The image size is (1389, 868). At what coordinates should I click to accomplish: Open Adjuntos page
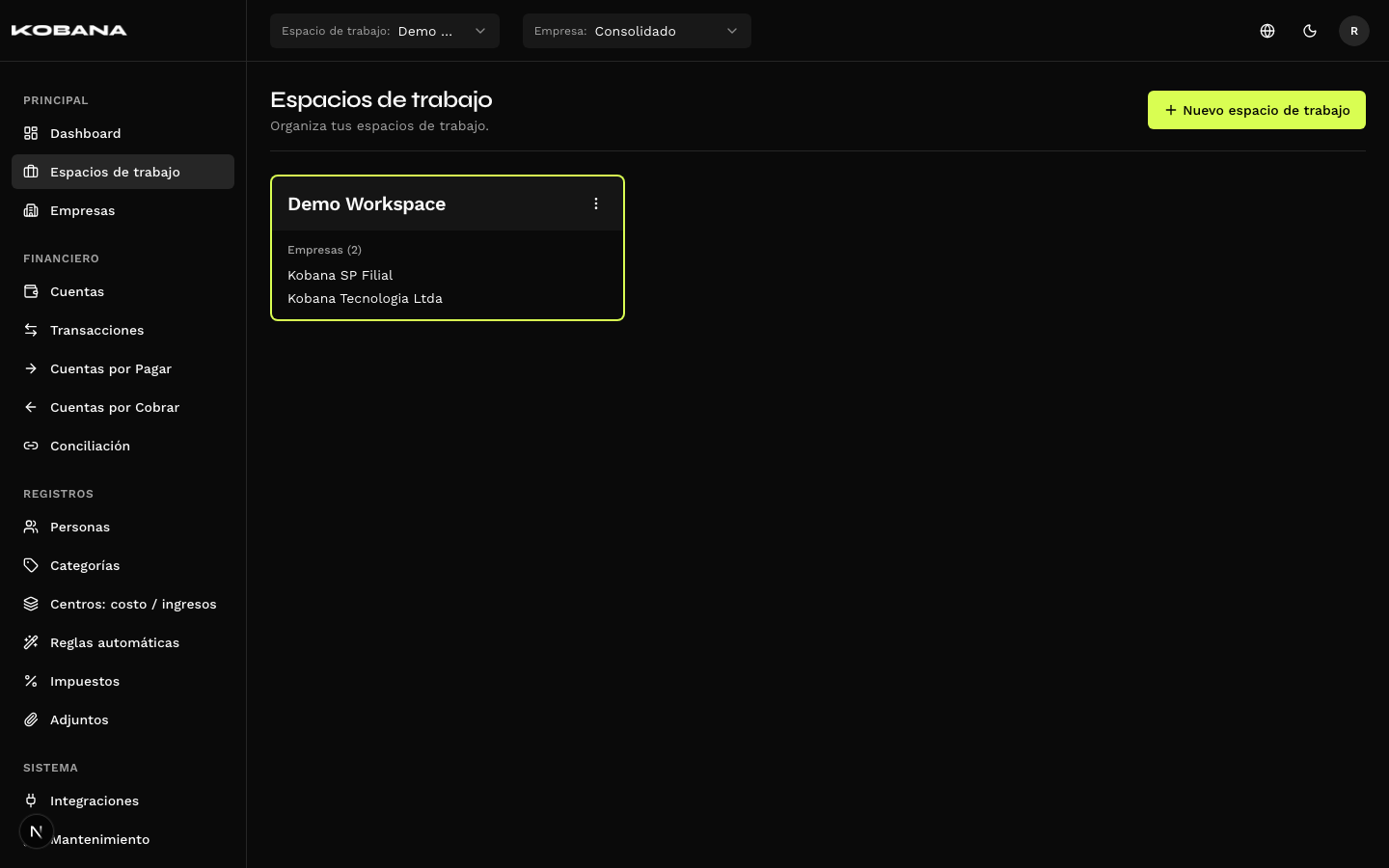tap(123, 719)
